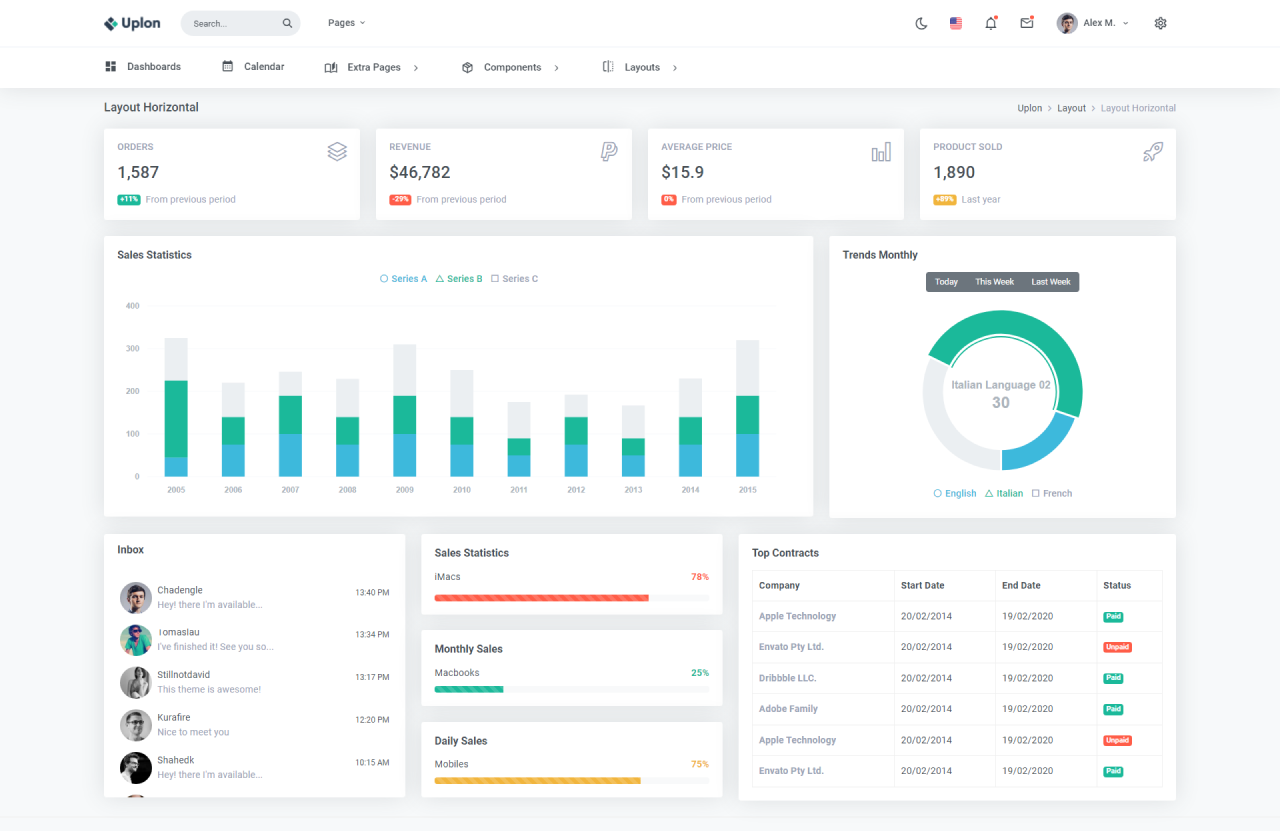
Task: Expand the Extra Pages chevron
Action: click(x=416, y=68)
